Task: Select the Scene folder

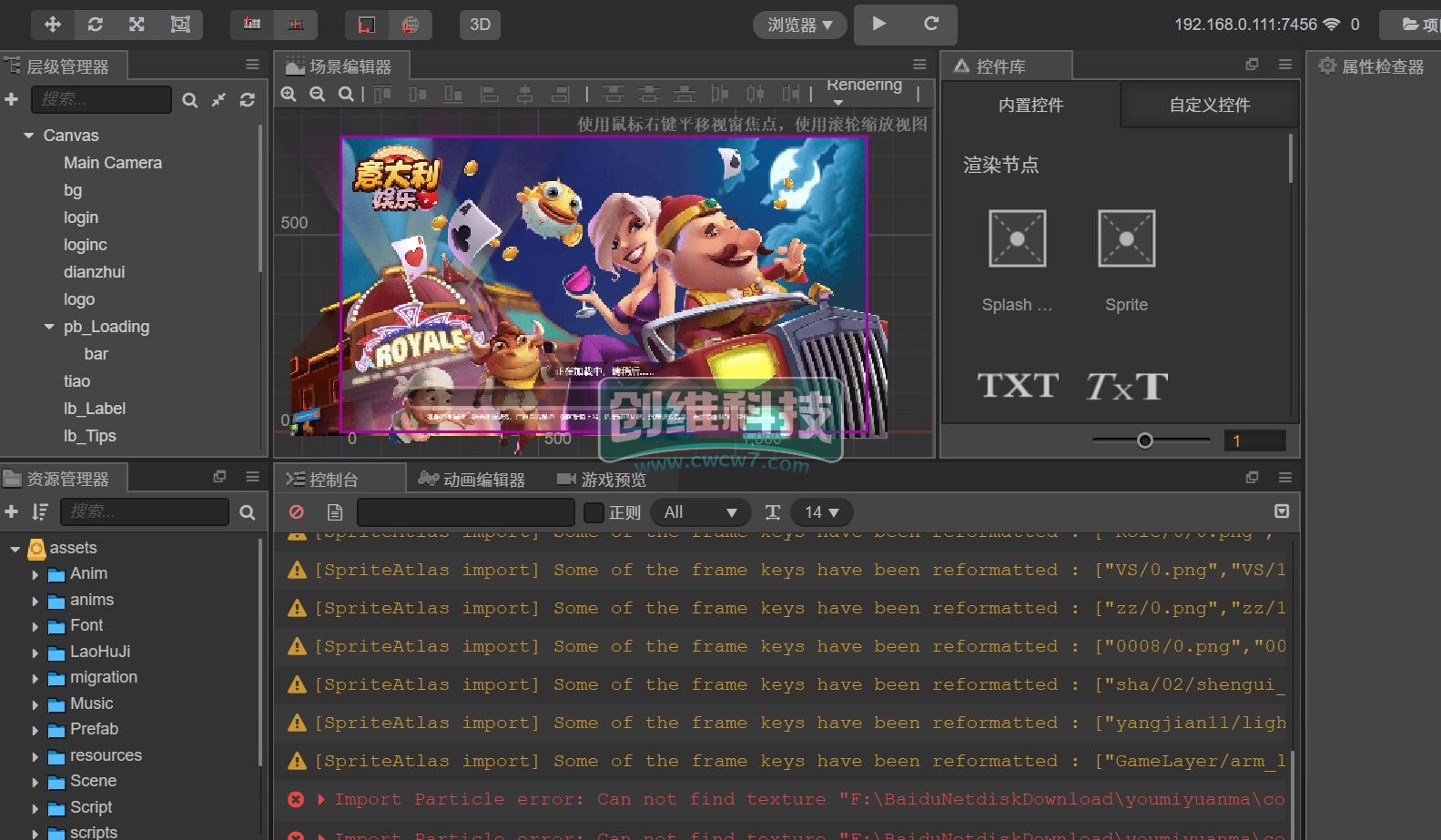Action: pos(93,781)
